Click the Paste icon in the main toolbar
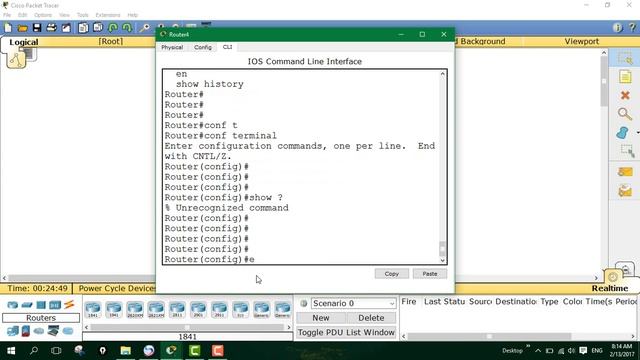Viewport: 640px width, 360px height. (x=98, y=28)
